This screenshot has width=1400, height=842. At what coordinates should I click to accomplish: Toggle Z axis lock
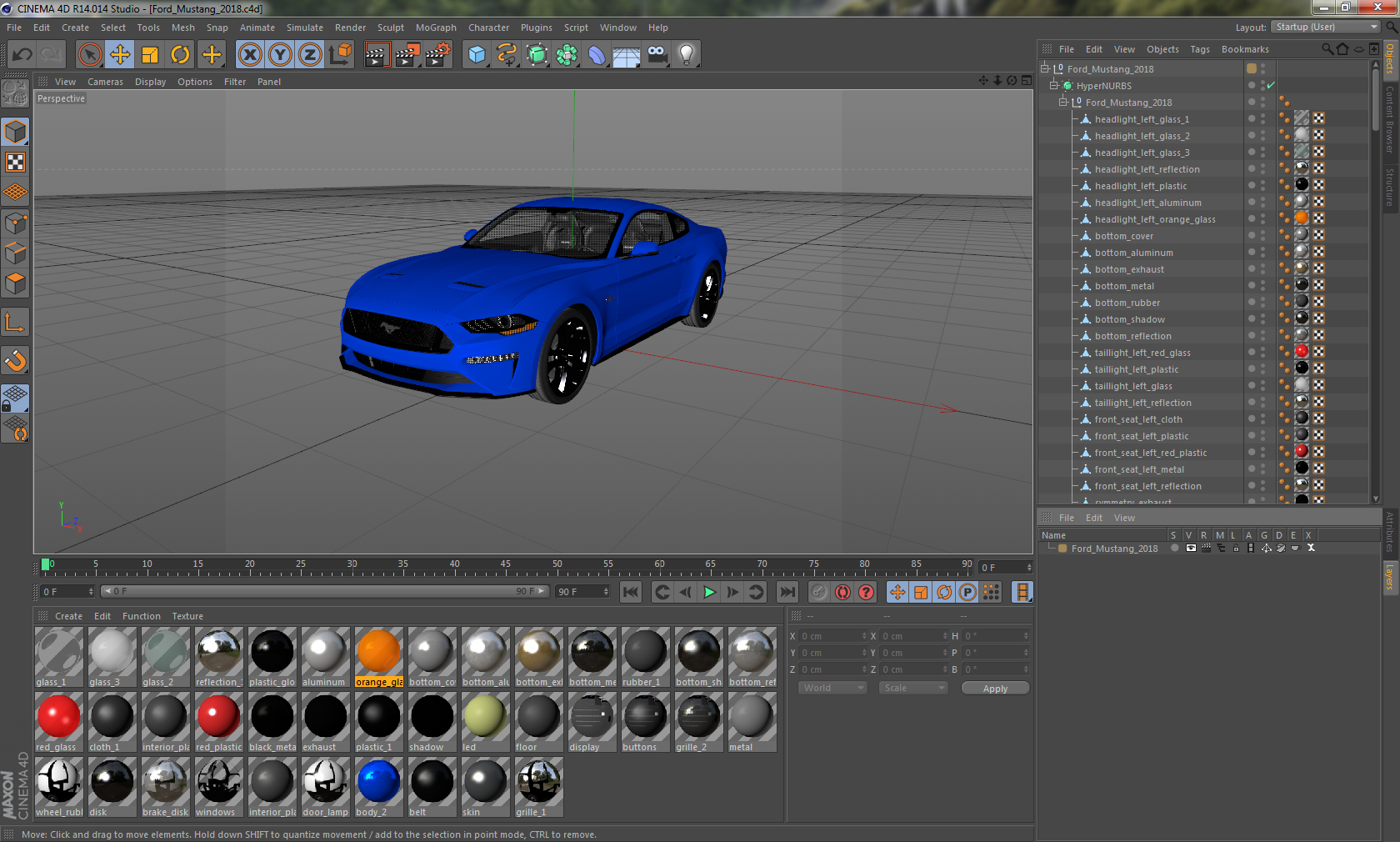point(310,55)
